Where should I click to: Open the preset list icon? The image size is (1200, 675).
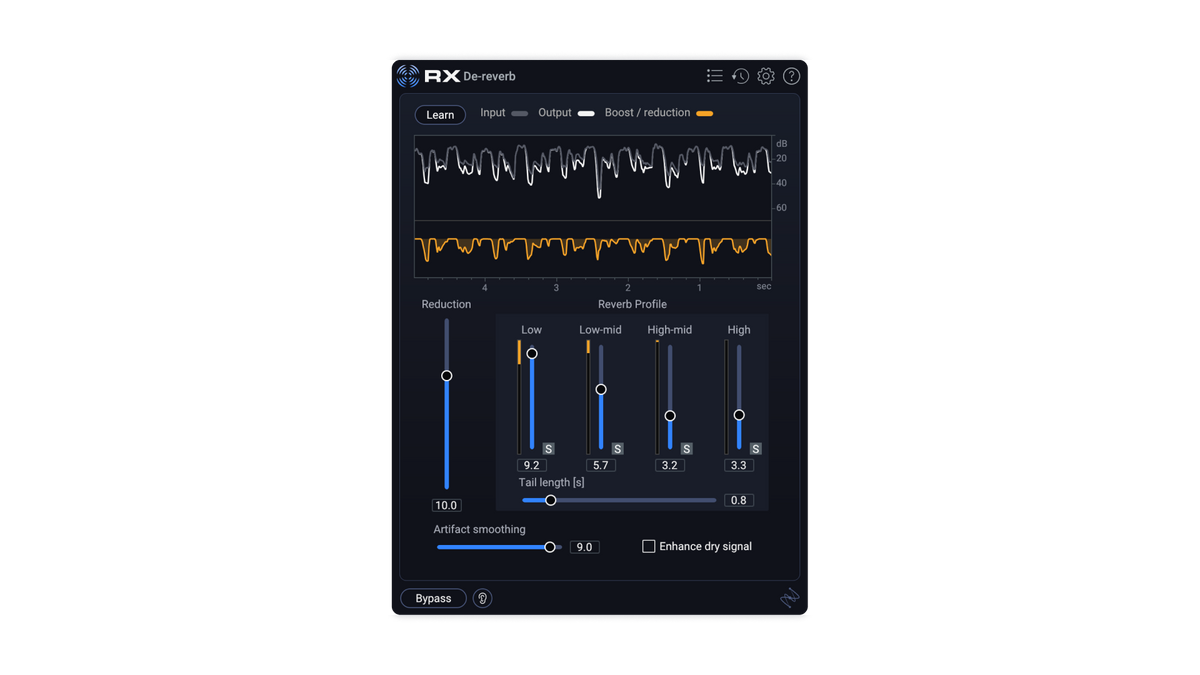pos(715,76)
